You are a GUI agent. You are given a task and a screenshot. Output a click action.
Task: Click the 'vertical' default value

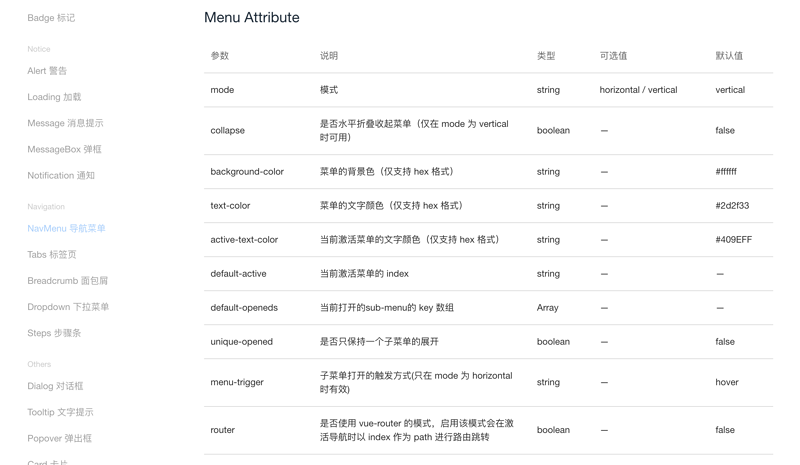pos(730,90)
